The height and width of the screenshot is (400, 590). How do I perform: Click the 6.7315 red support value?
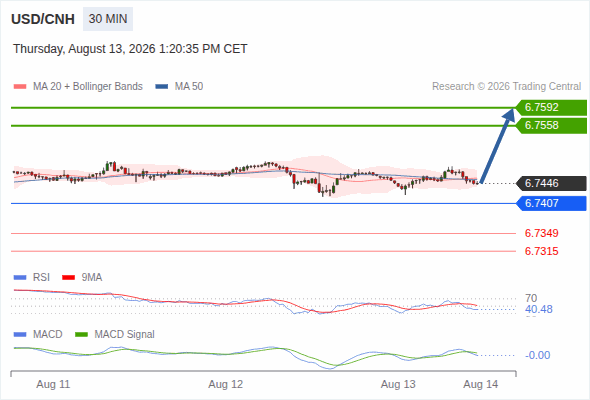tap(541, 251)
